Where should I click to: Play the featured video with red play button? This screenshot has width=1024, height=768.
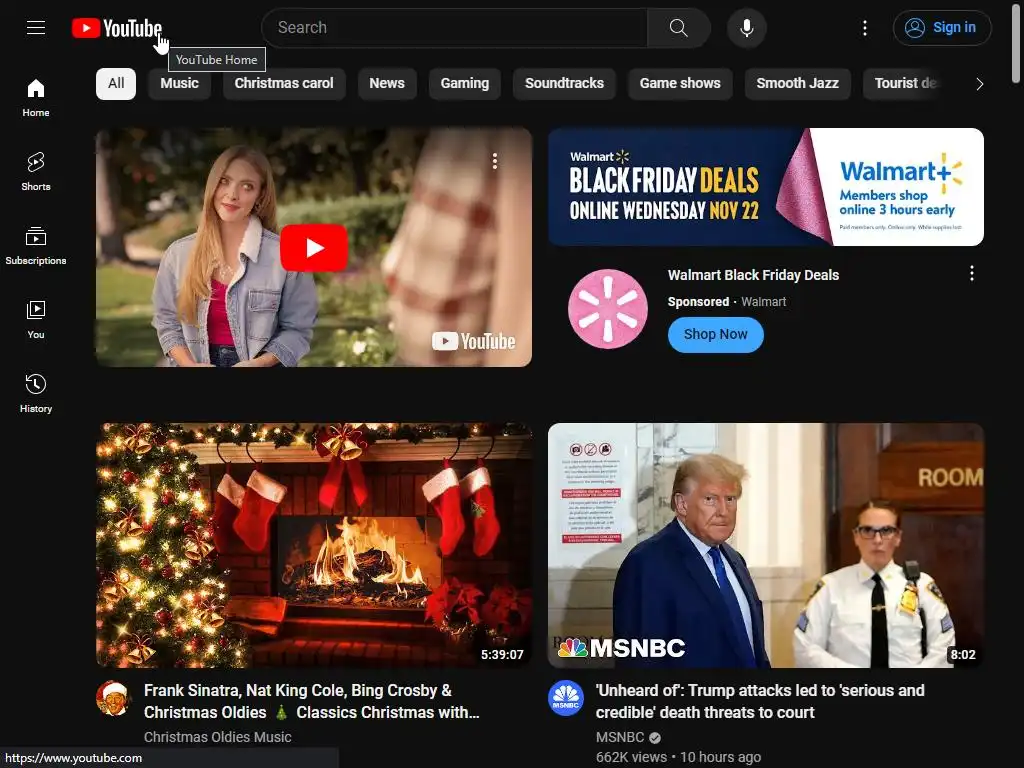point(313,248)
